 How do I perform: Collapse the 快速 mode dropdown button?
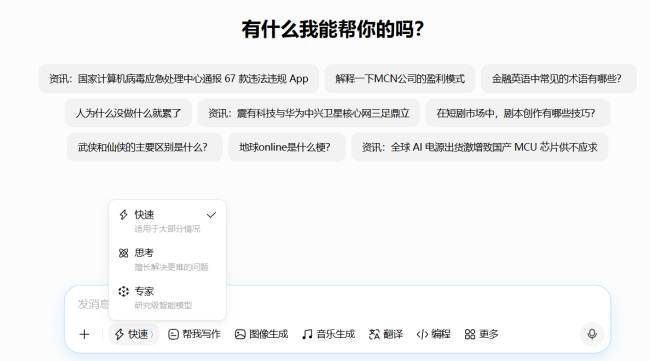point(133,334)
